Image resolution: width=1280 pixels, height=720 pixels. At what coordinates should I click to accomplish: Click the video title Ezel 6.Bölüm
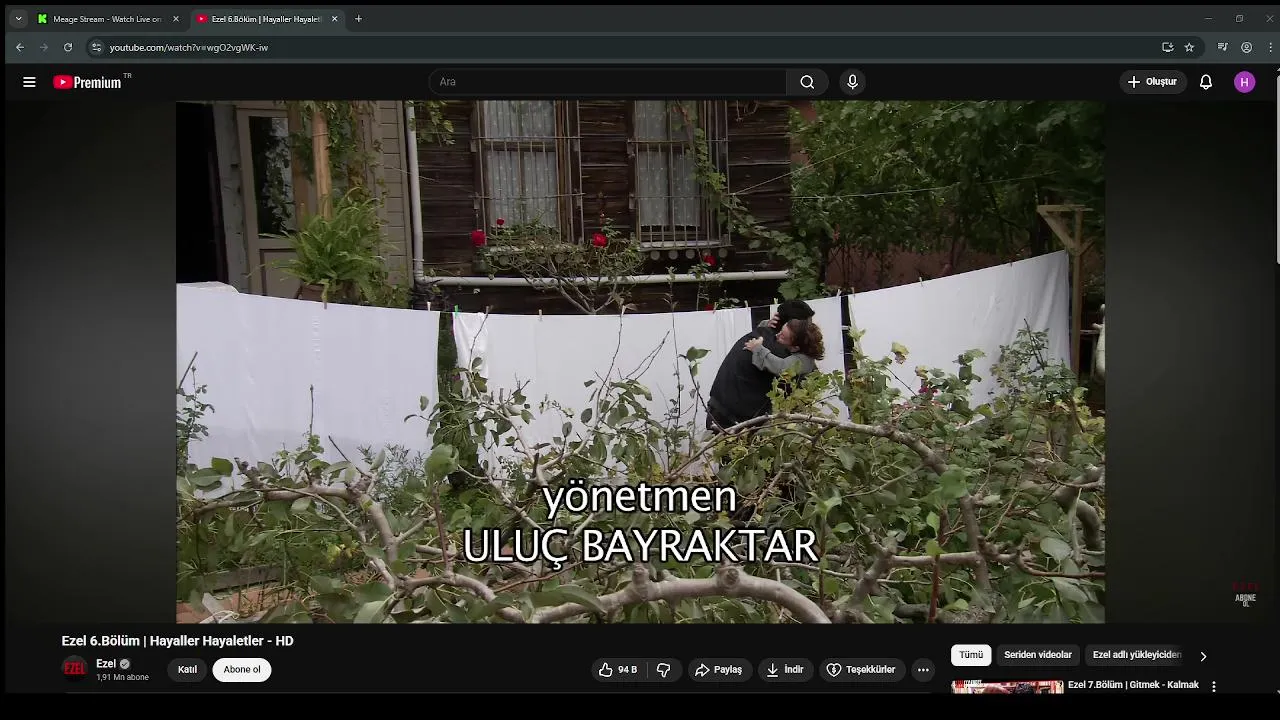pyautogui.click(x=177, y=641)
